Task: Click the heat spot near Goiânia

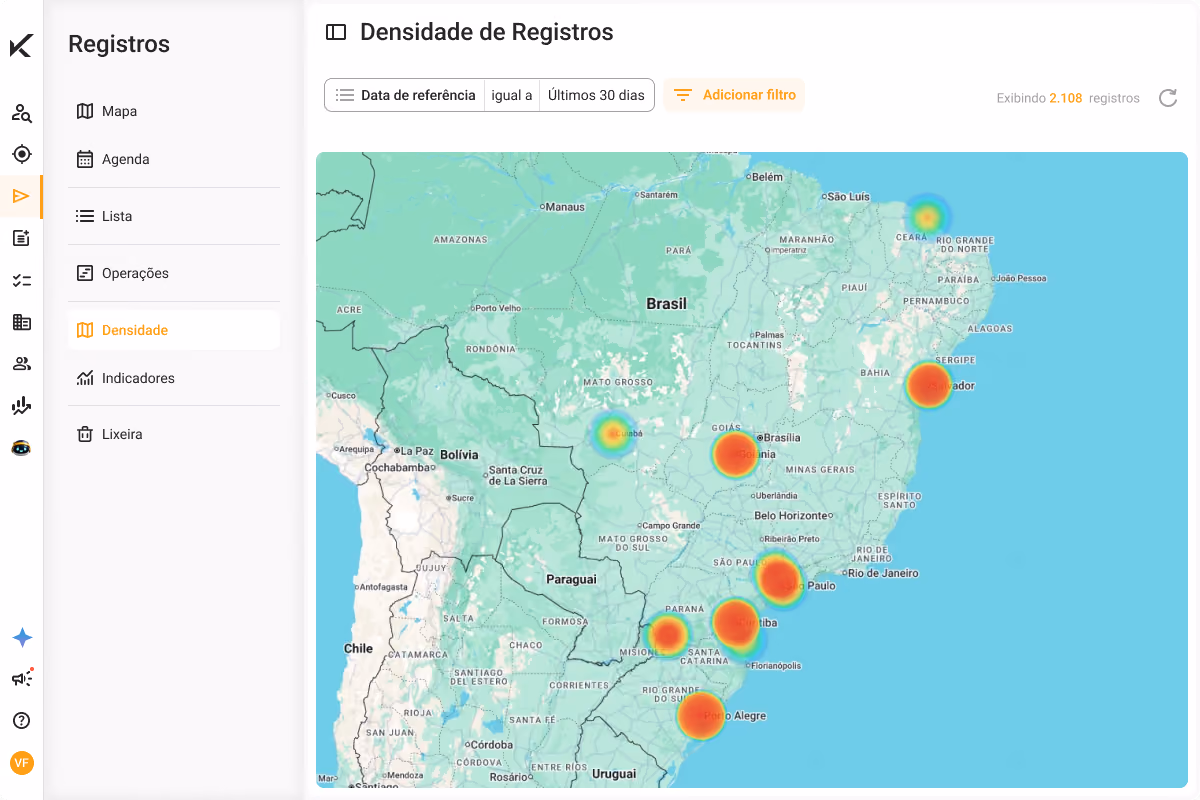Action: click(735, 454)
